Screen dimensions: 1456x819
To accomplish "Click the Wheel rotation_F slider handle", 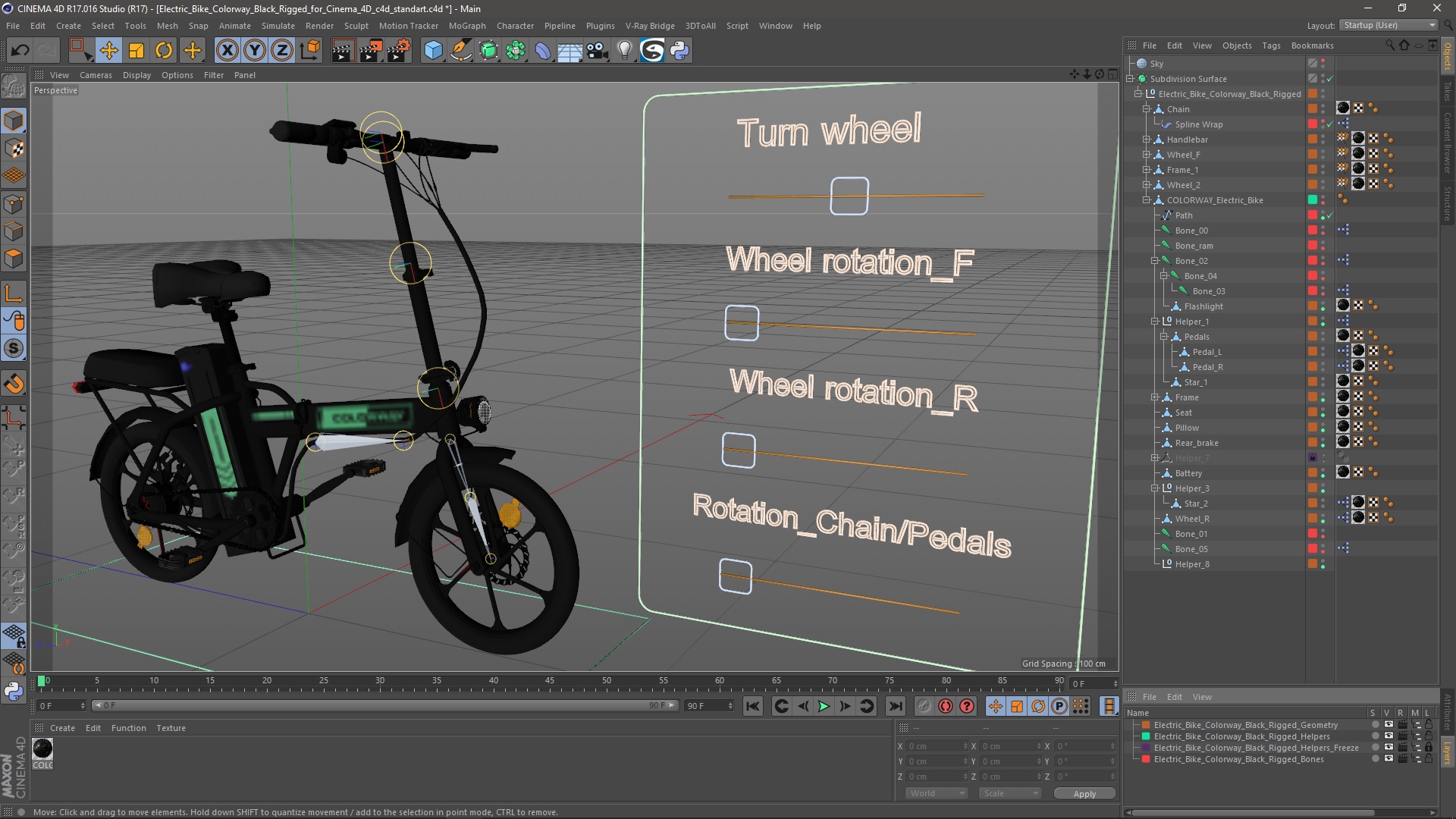I will click(742, 322).
